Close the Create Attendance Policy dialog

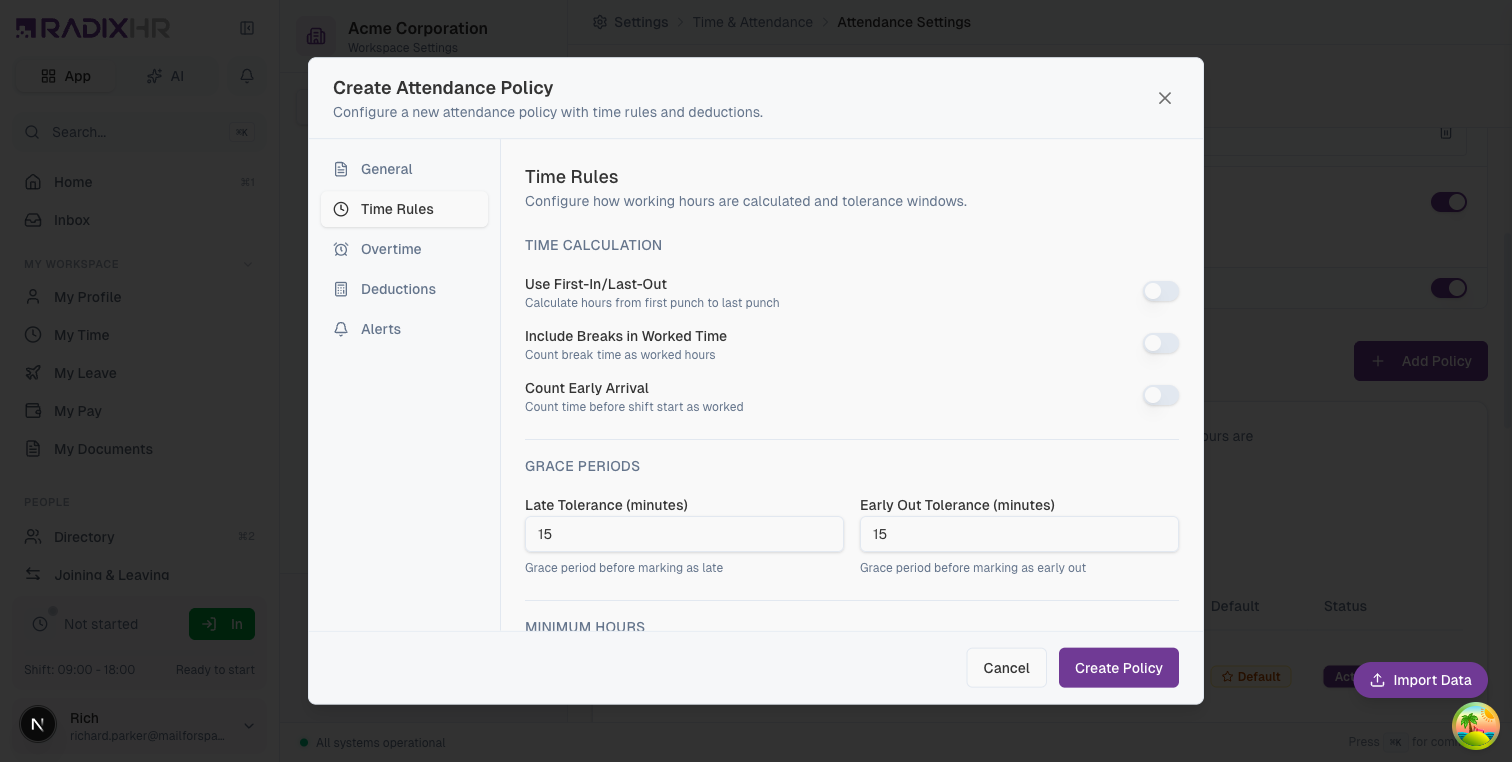coord(1164,98)
